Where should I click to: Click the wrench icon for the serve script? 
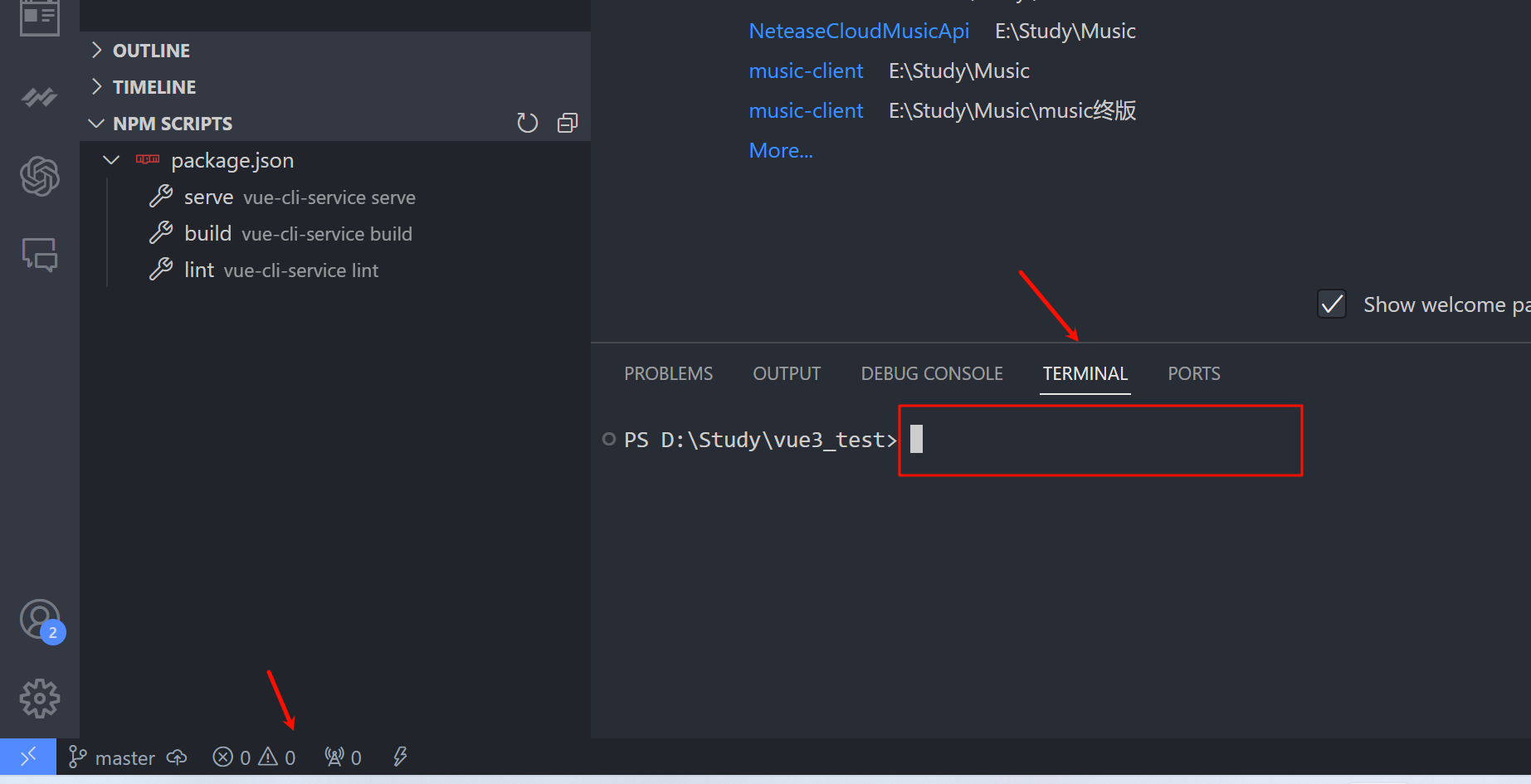[x=161, y=197]
